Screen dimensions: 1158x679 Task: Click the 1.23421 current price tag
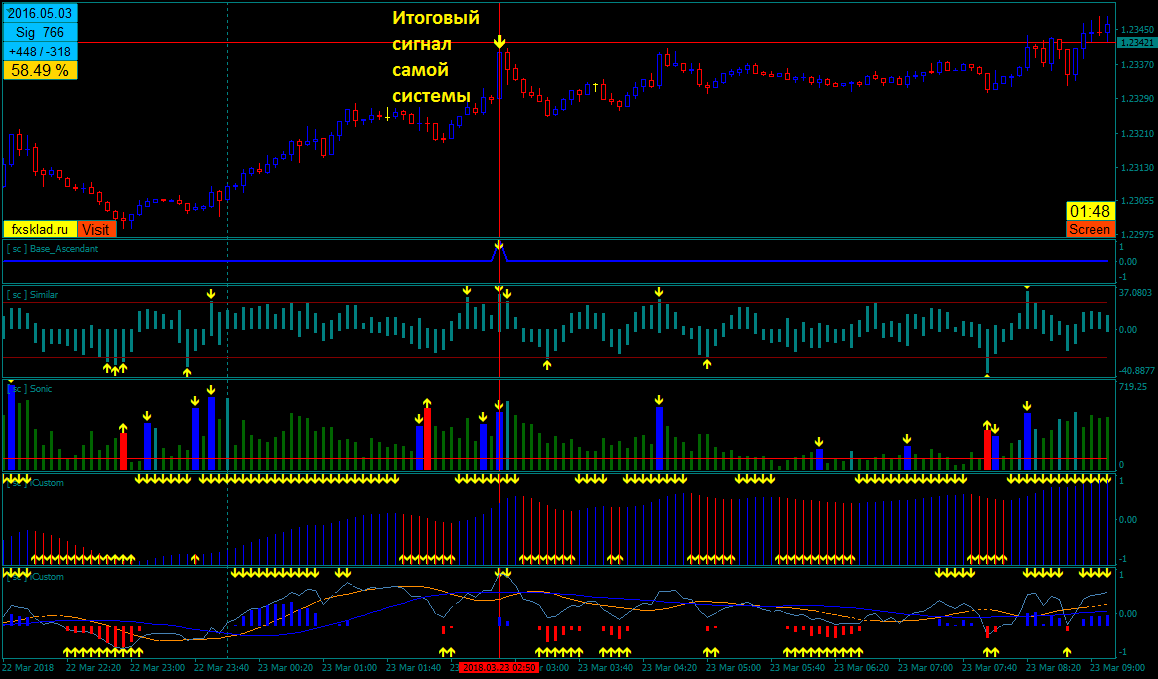[x=1137, y=43]
